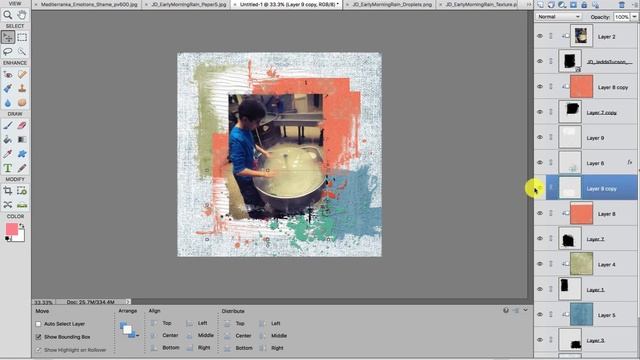Select the Gradient tool
The width and height of the screenshot is (640, 360).
[22, 140]
